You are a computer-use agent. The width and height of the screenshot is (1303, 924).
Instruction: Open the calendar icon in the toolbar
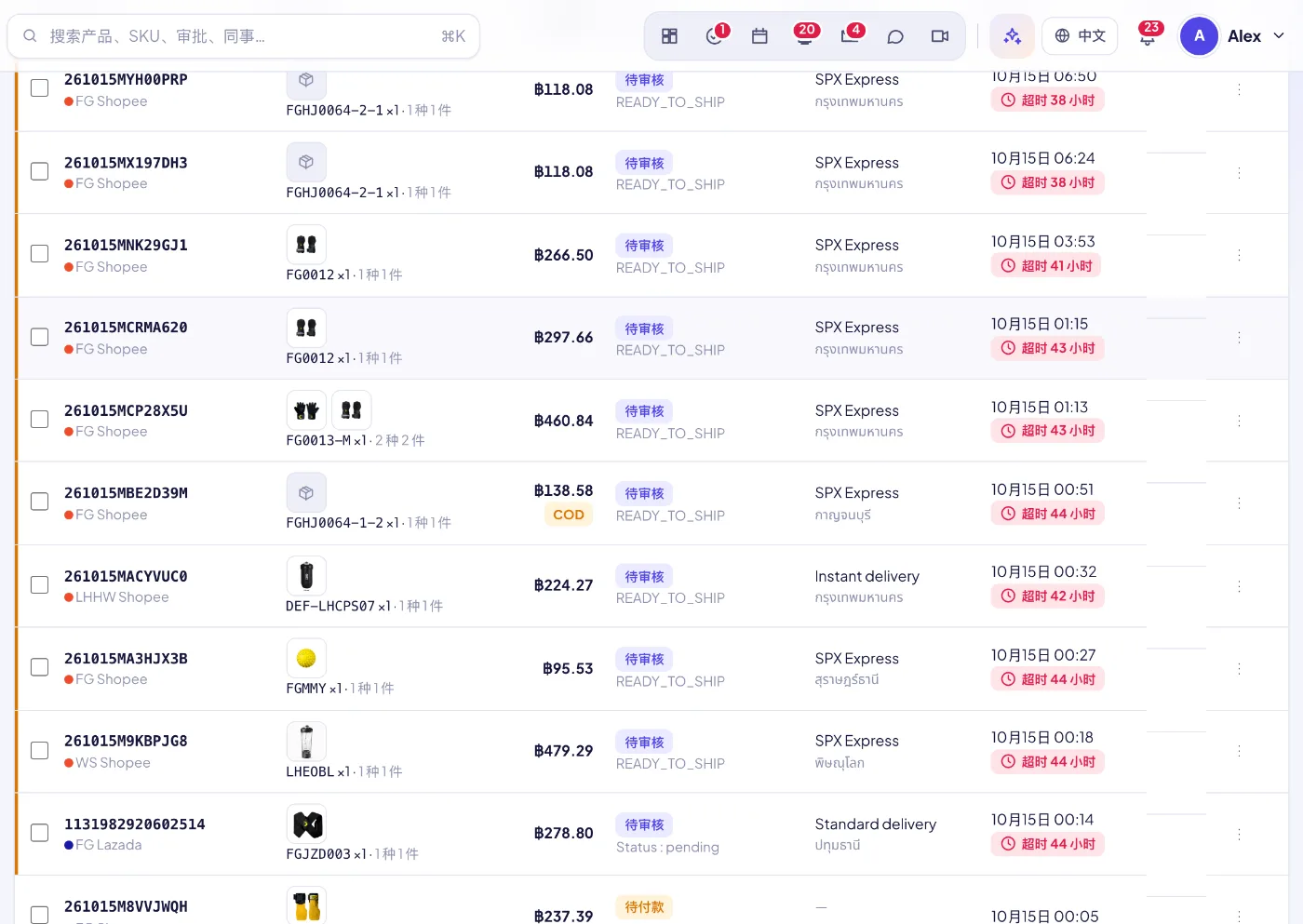[759, 36]
